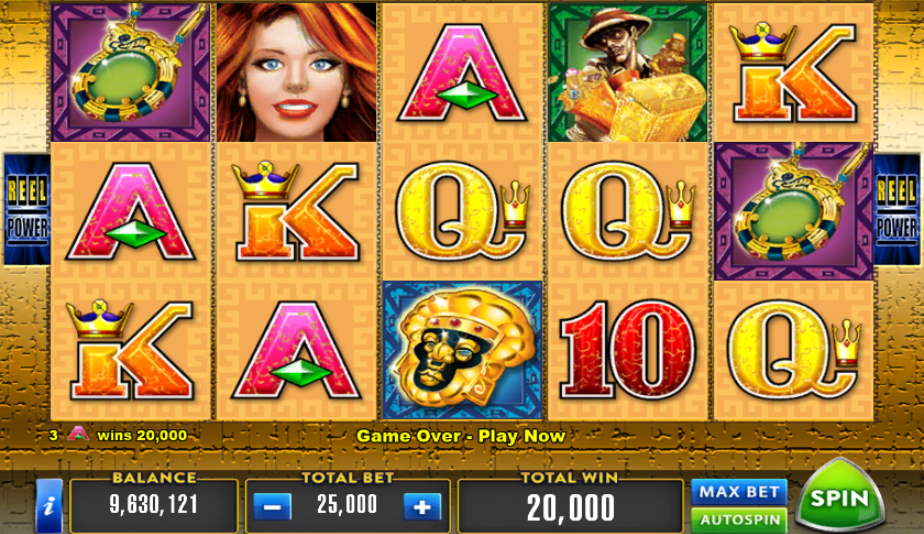924x534 pixels.
Task: Select the crowned K on bottom-left reel
Action: [x=131, y=350]
